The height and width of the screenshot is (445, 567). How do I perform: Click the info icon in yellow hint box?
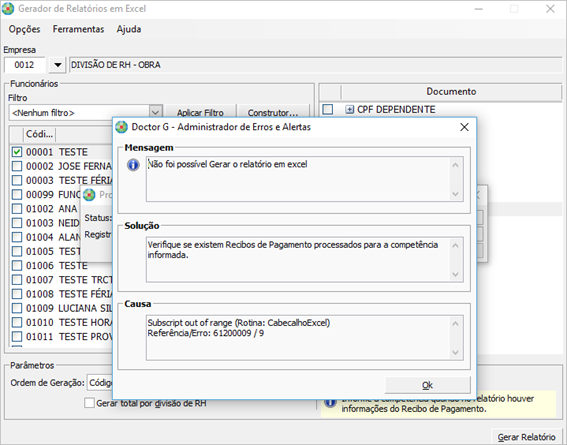click(330, 403)
